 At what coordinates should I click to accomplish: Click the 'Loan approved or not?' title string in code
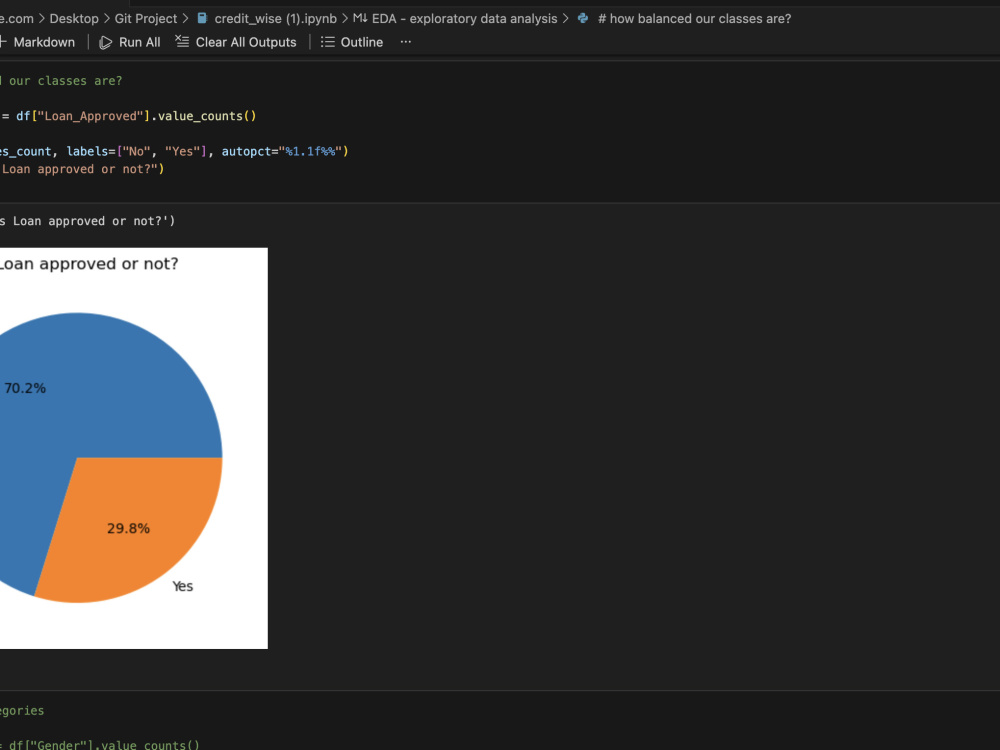point(79,169)
